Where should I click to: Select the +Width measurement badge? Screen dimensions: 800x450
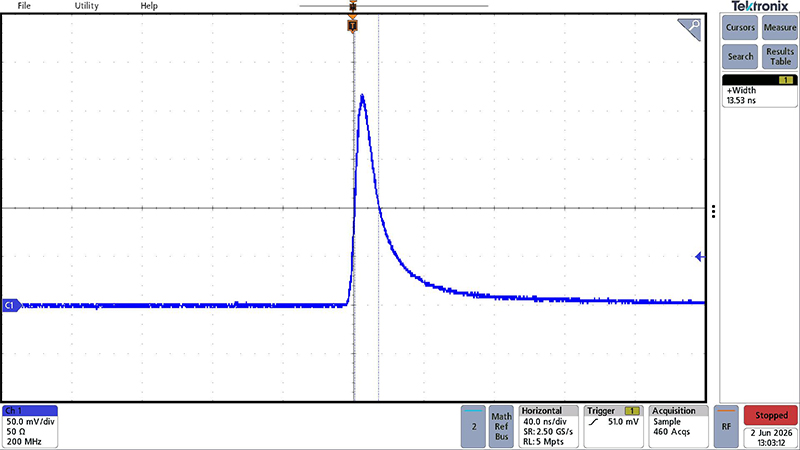(760, 91)
